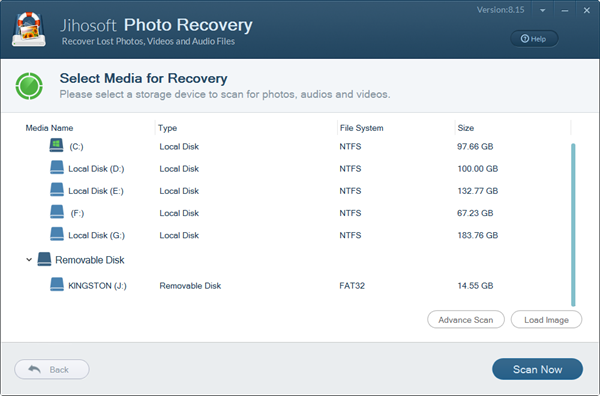Screen dimensions: 600x396
Task: Select the (C:) drive row label
Action: coord(76,147)
